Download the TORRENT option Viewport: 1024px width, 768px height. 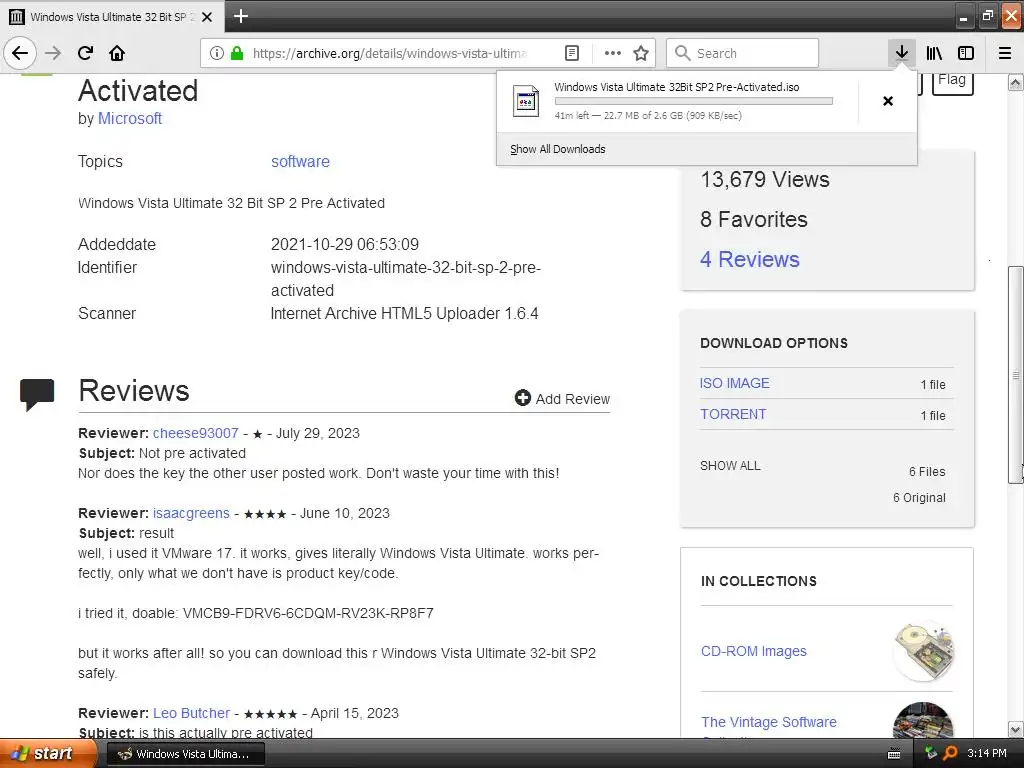click(x=733, y=414)
